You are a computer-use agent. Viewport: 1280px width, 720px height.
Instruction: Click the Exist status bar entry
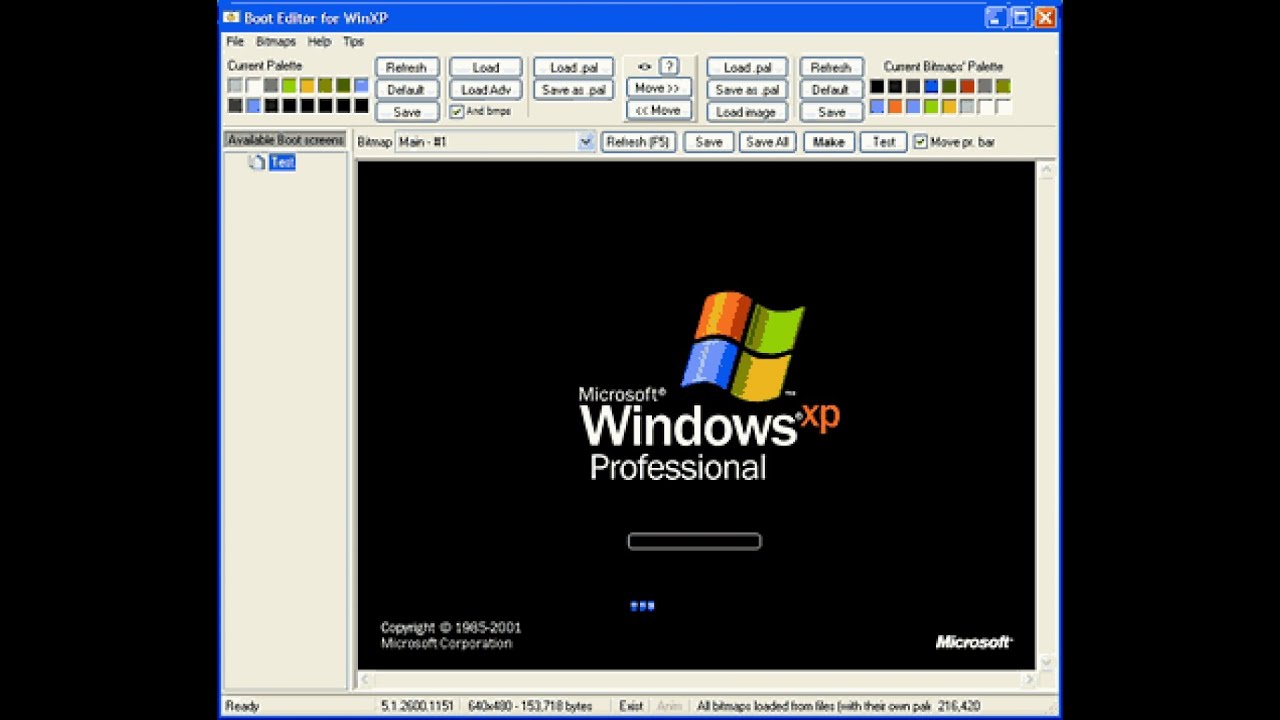631,706
